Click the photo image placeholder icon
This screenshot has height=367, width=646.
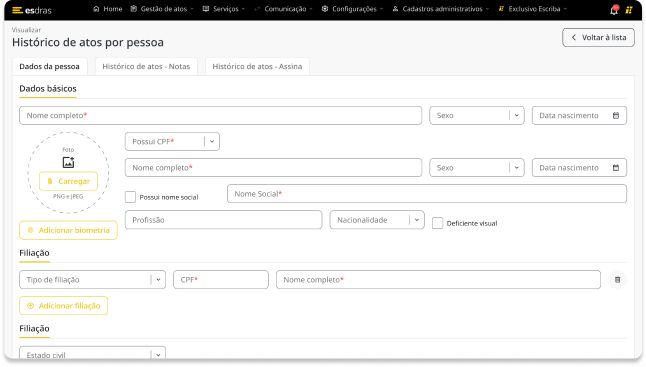pyautogui.click(x=68, y=162)
